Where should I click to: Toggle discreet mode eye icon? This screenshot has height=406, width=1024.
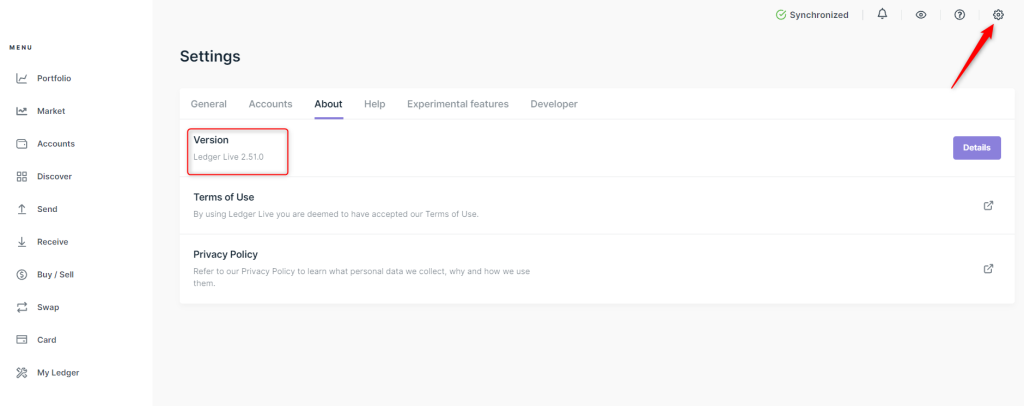921,15
